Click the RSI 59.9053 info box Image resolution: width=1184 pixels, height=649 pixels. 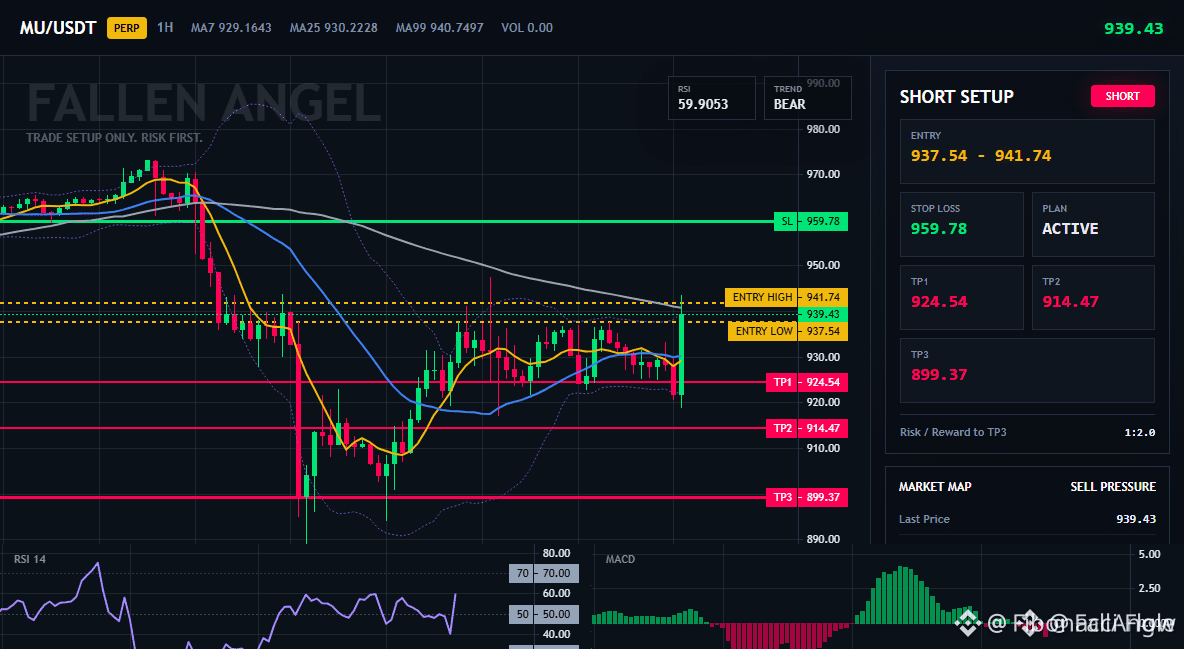pyautogui.click(x=711, y=97)
